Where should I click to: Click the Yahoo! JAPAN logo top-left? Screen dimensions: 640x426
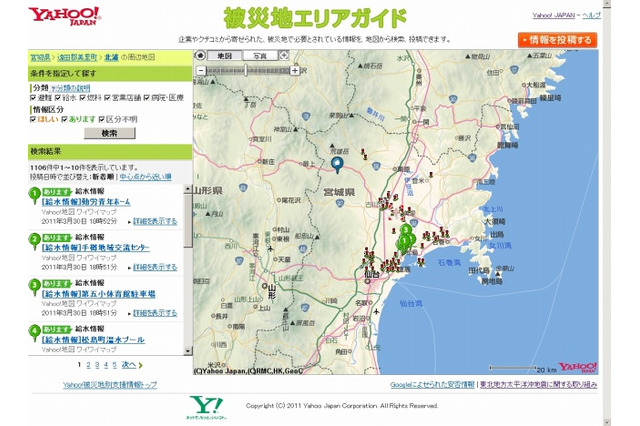pos(64,16)
